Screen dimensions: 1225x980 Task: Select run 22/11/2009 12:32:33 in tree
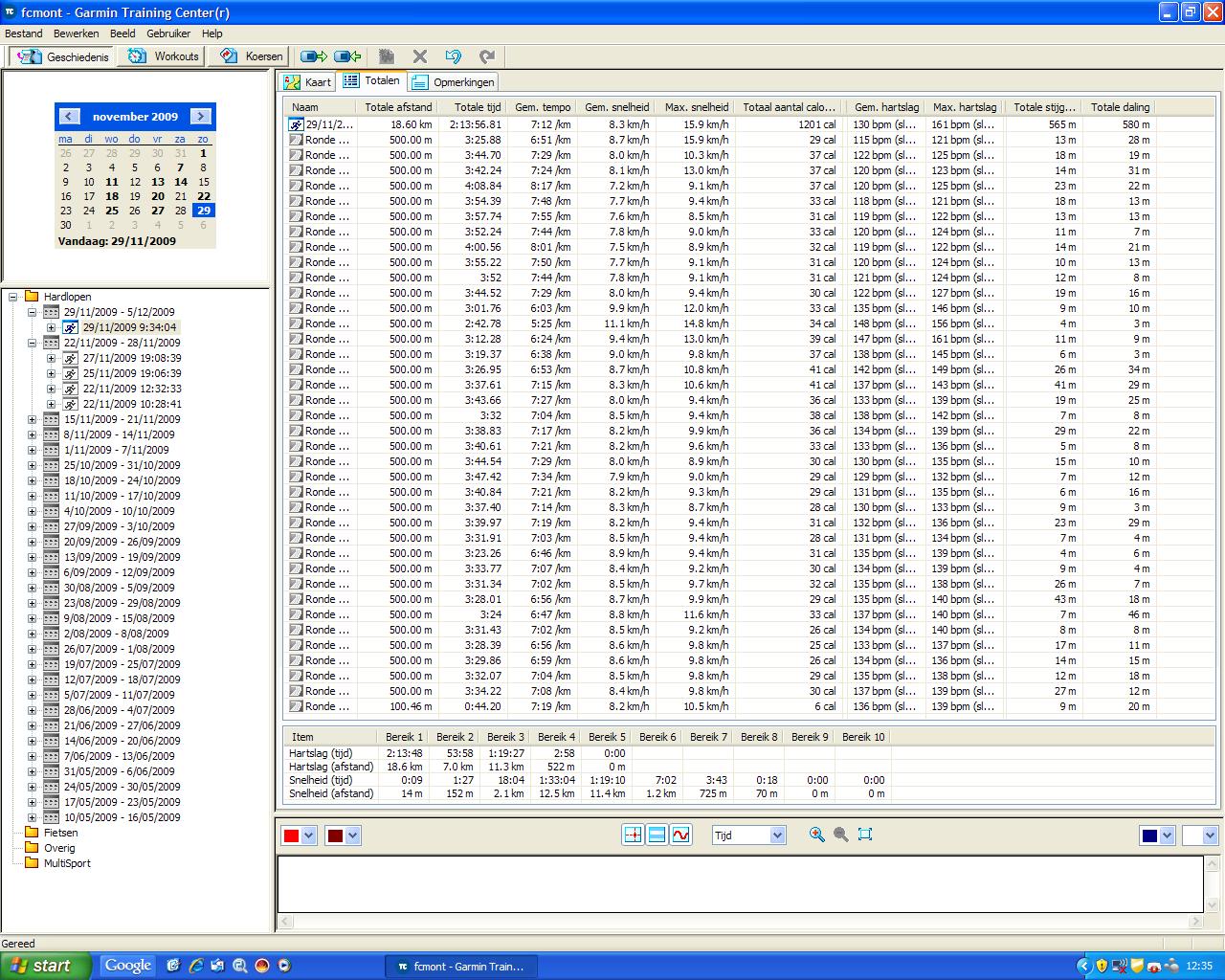coord(132,389)
